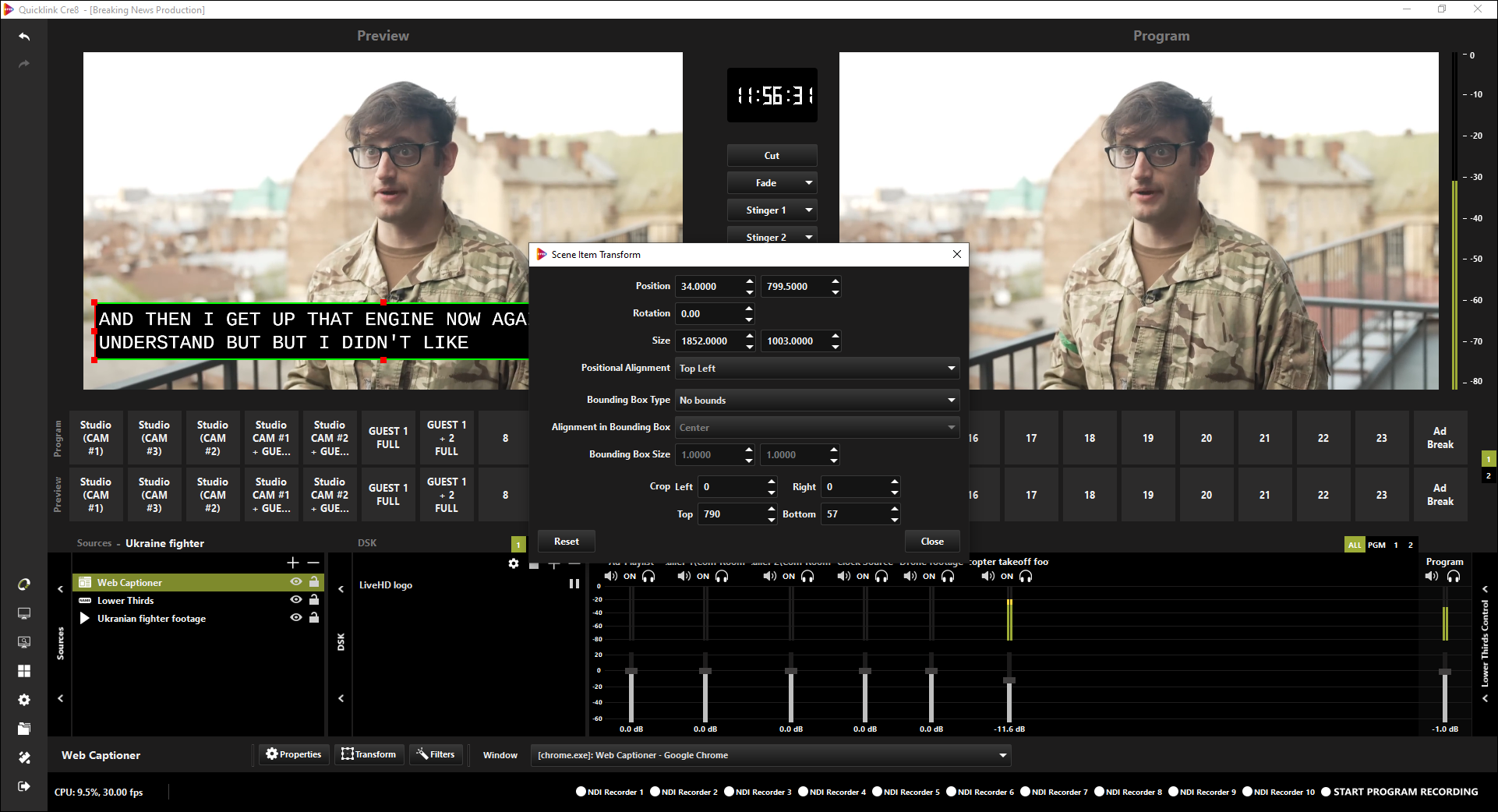Hide the Web Captioner source
The width and height of the screenshot is (1498, 812).
pos(296,582)
